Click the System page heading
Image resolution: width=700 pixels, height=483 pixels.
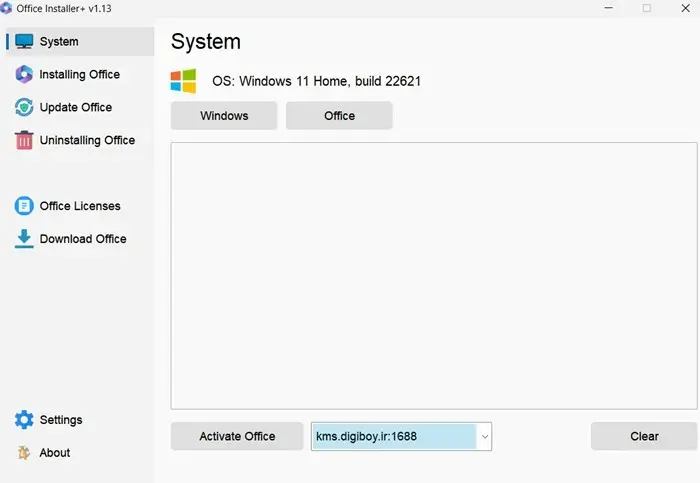click(x=206, y=42)
